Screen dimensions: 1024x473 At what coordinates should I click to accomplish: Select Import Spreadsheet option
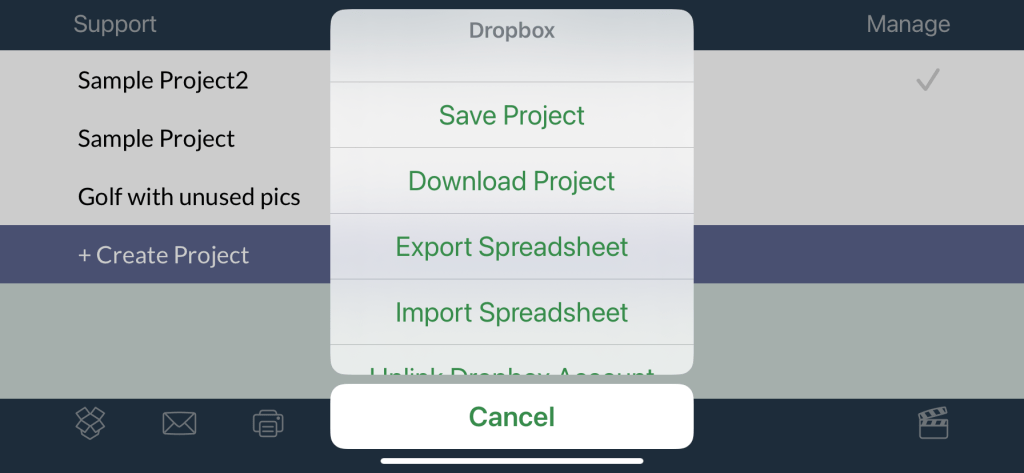pyautogui.click(x=512, y=312)
